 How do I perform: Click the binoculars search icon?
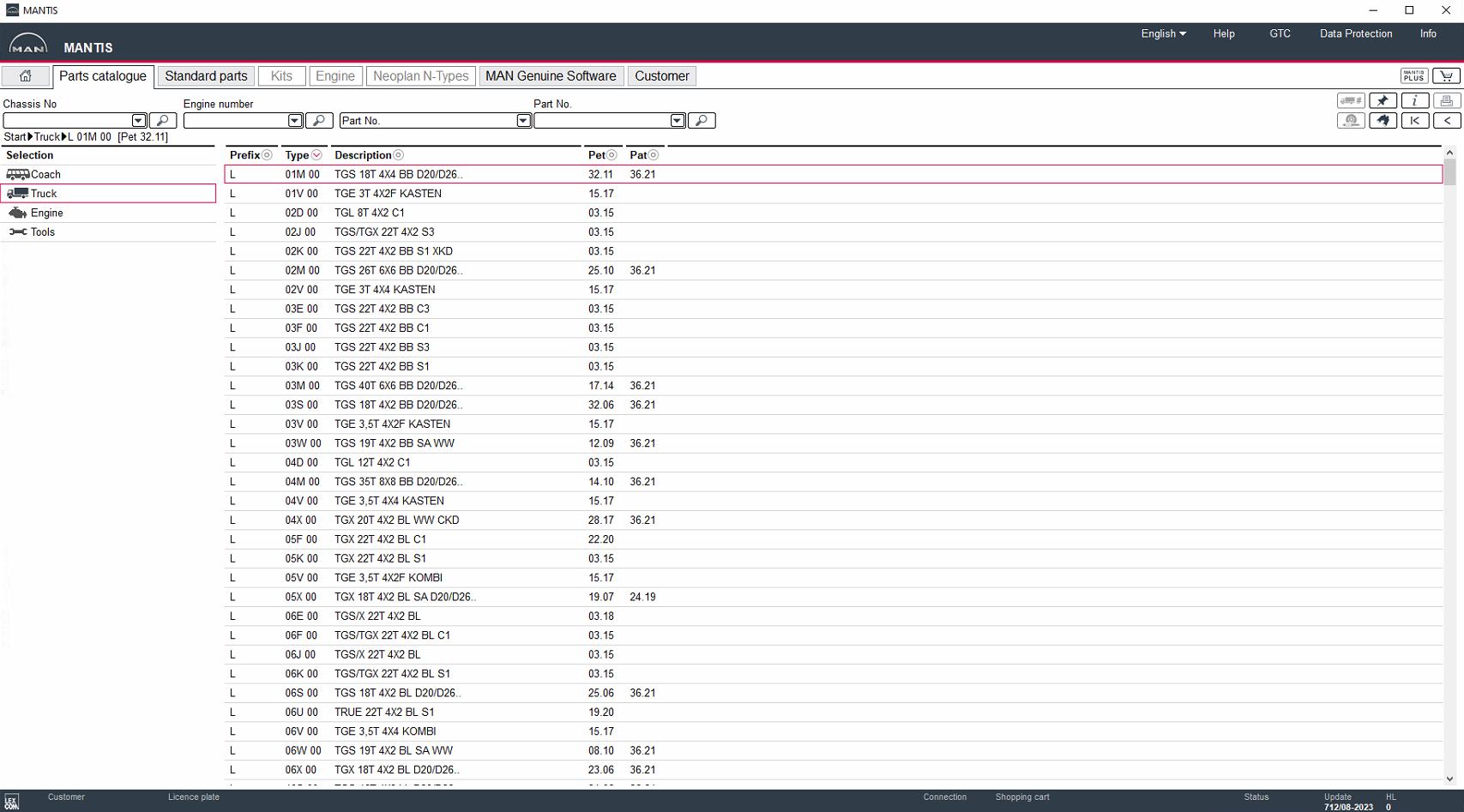coord(1383,121)
